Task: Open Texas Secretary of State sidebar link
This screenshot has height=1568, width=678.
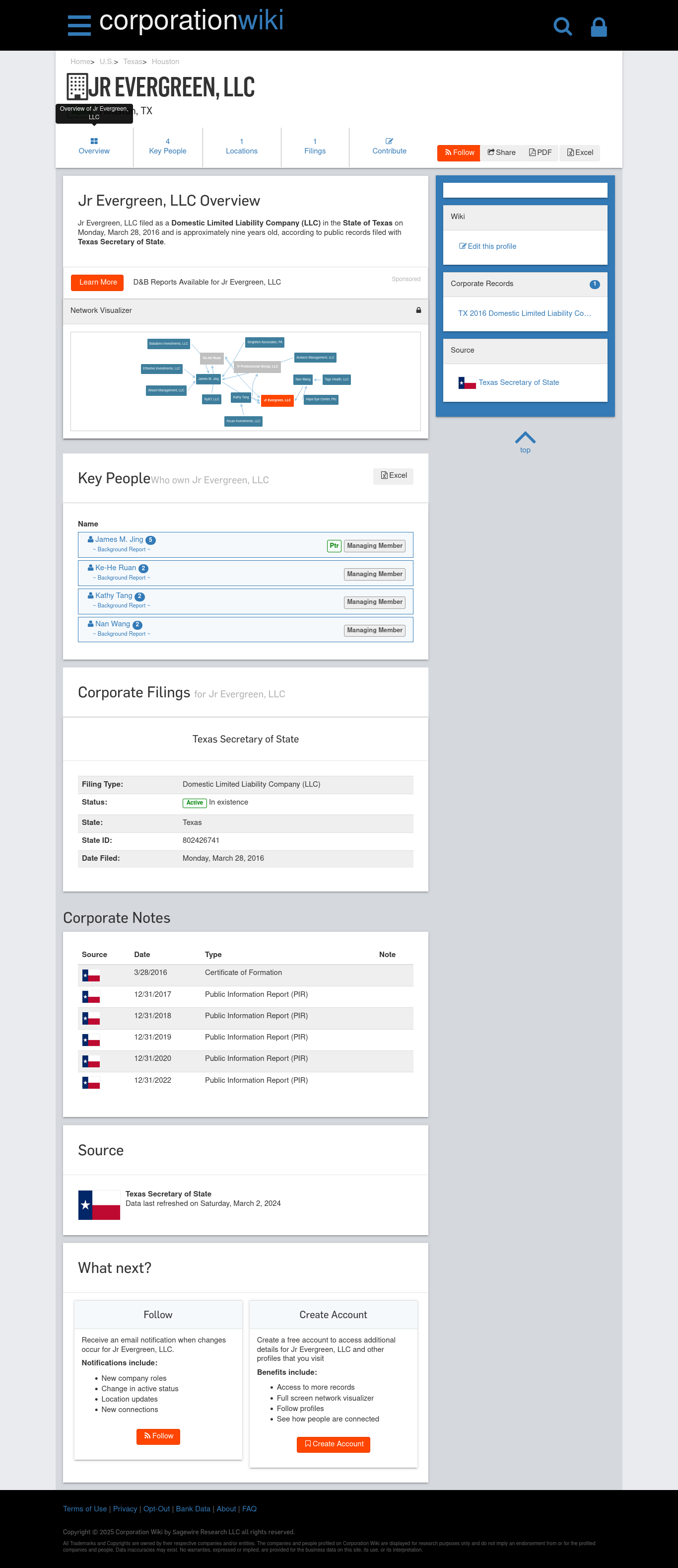Action: point(519,383)
